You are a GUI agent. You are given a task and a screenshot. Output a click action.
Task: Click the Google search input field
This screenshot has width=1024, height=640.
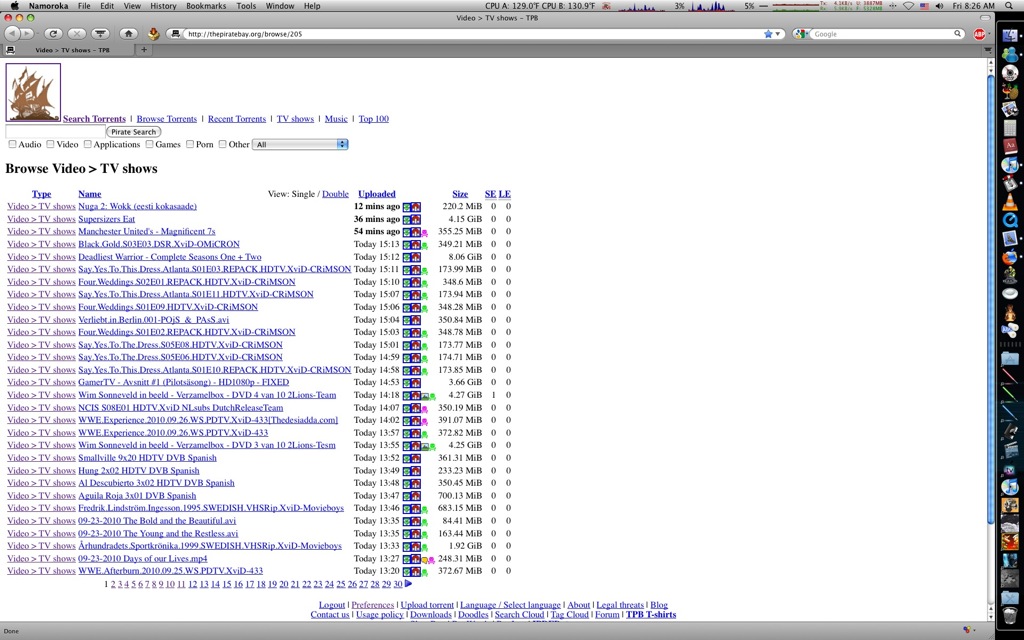point(882,34)
